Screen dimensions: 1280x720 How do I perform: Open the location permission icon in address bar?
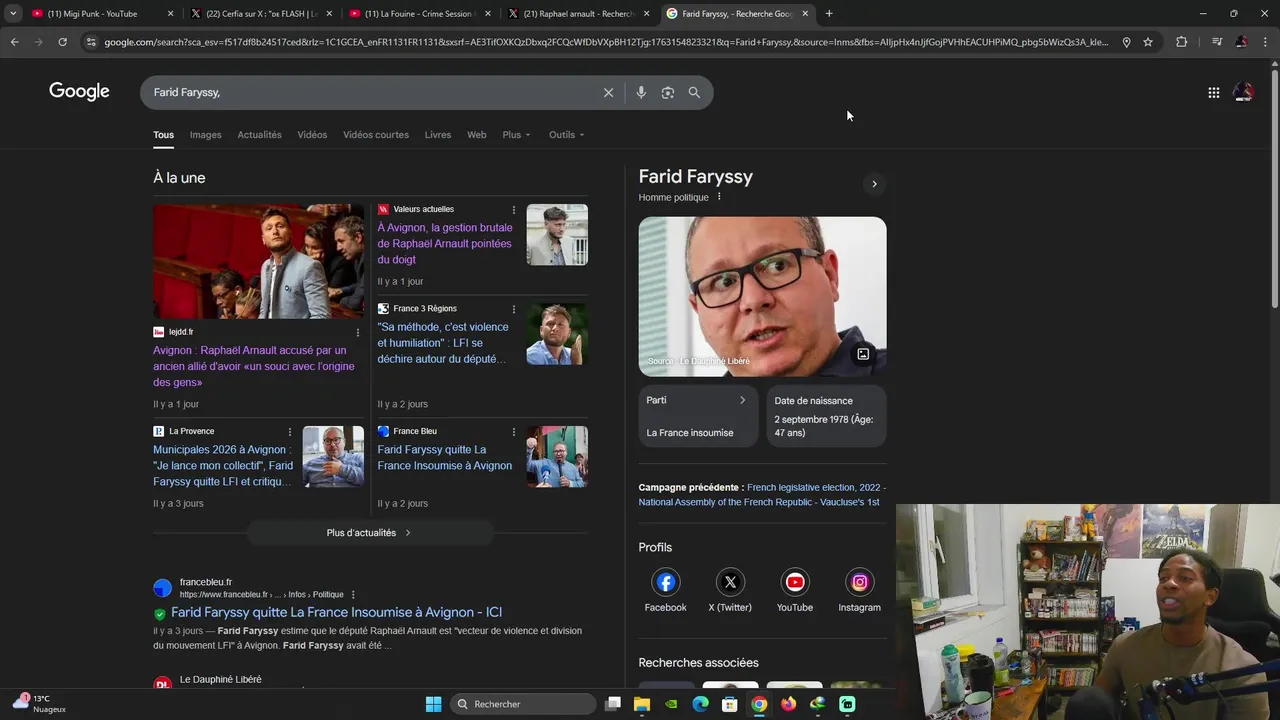(1126, 42)
